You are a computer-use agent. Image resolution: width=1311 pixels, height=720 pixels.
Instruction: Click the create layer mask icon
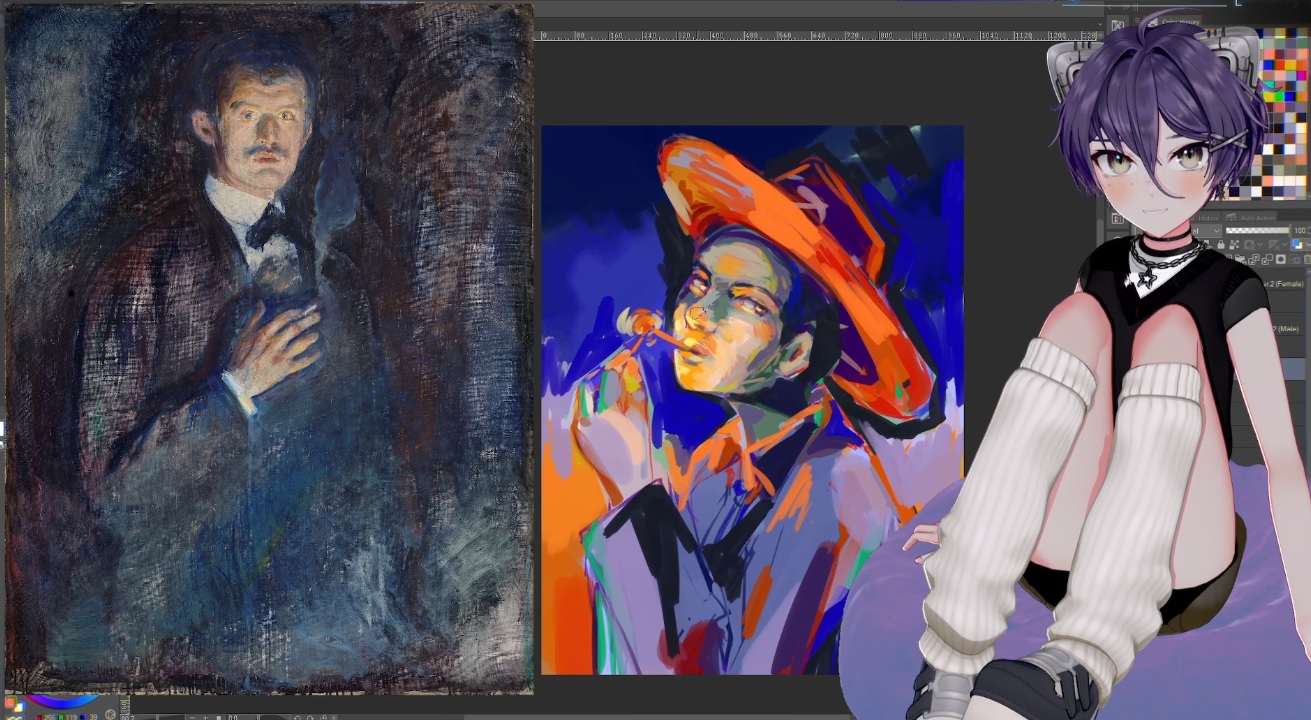(1280, 259)
